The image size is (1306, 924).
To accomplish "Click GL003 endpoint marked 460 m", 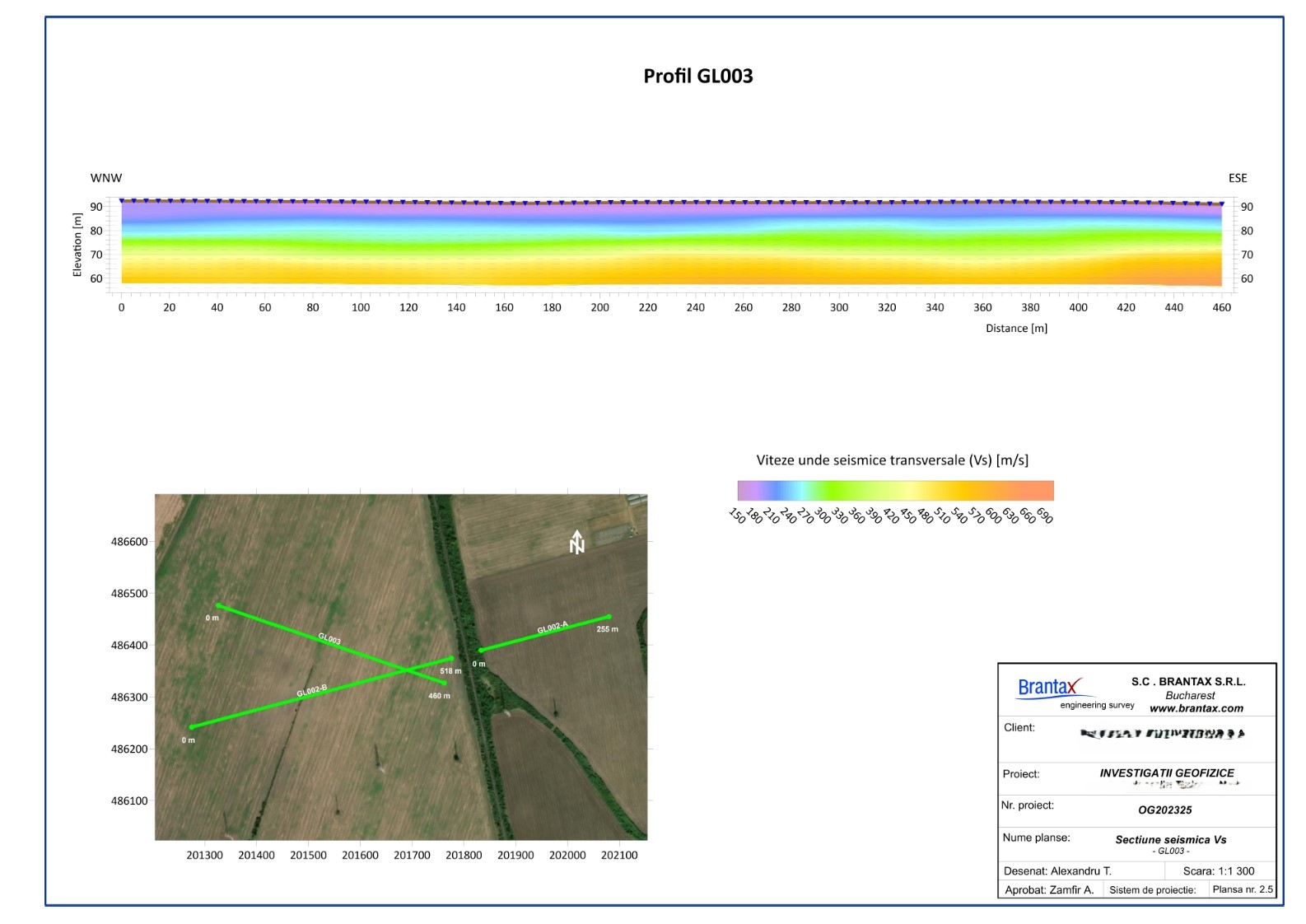I will tap(445, 683).
